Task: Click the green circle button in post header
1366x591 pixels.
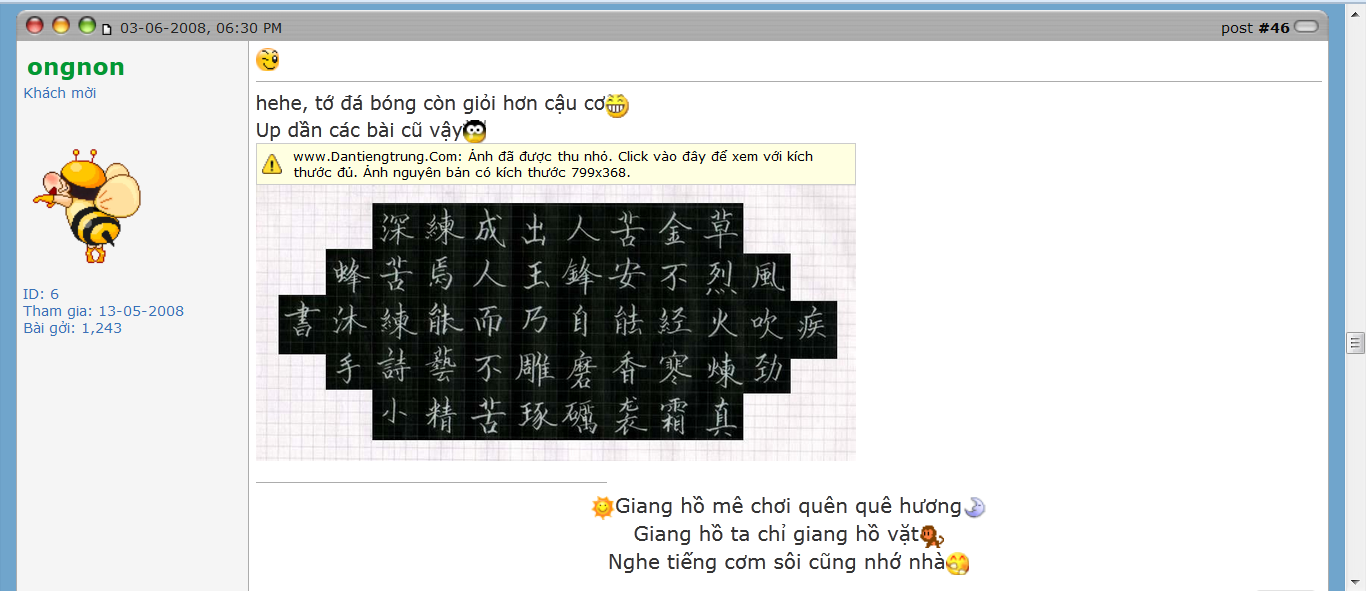Action: [x=87, y=26]
